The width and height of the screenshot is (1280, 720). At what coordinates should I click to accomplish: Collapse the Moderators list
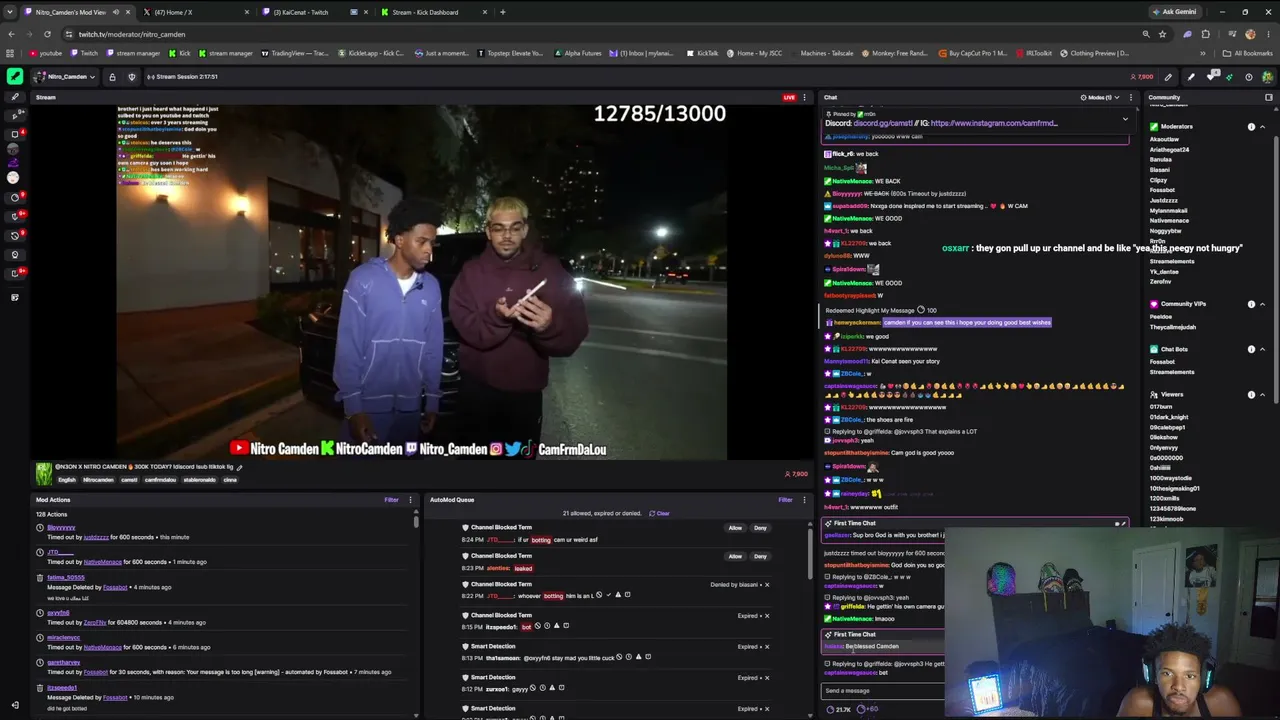coord(1263,127)
